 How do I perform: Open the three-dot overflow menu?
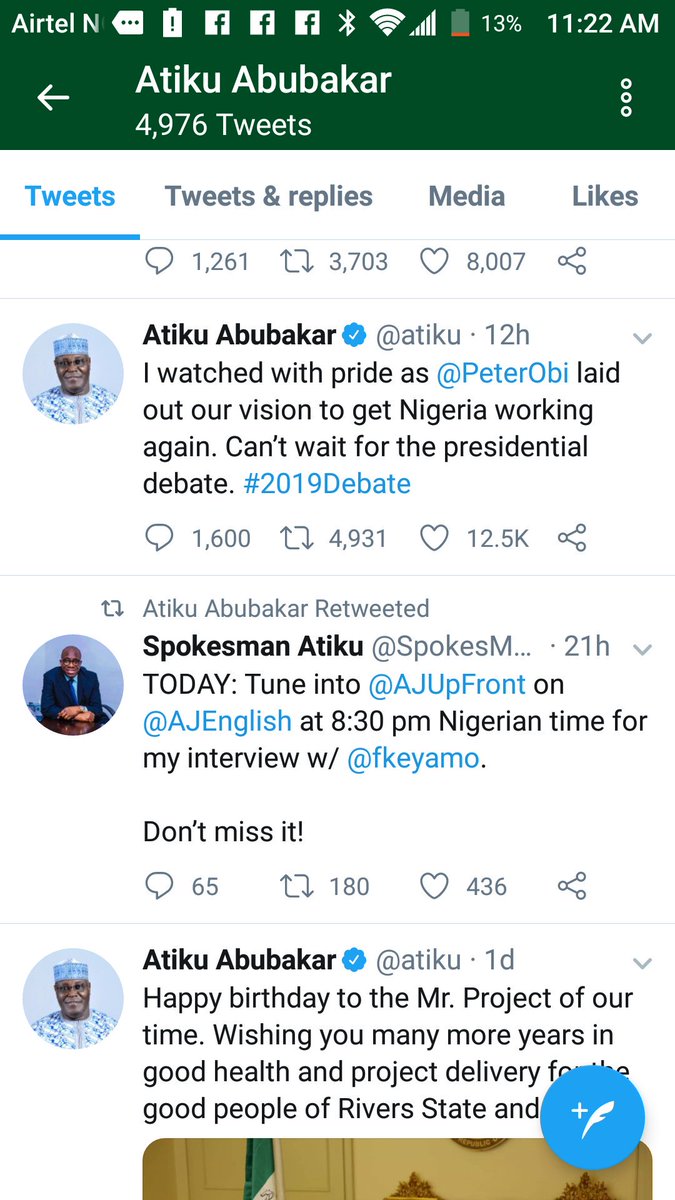(x=626, y=97)
